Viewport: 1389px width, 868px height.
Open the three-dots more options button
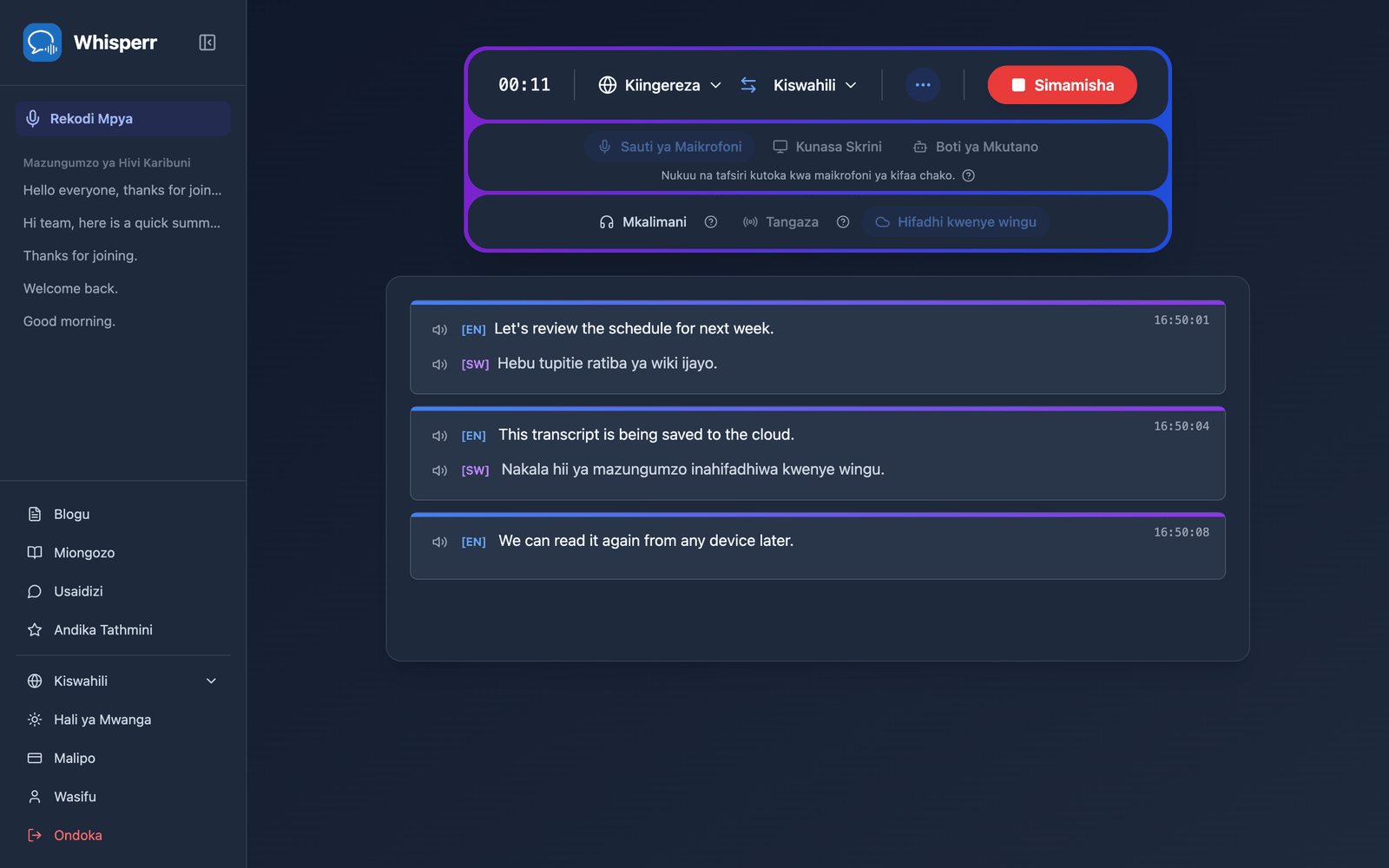click(923, 85)
